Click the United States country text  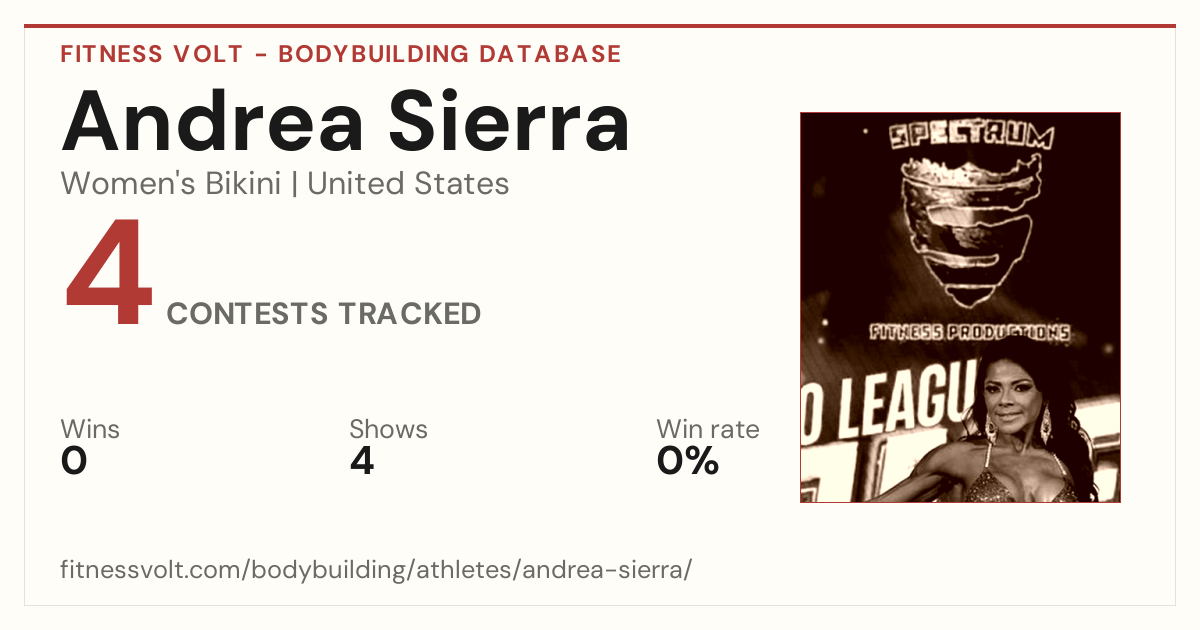point(408,184)
